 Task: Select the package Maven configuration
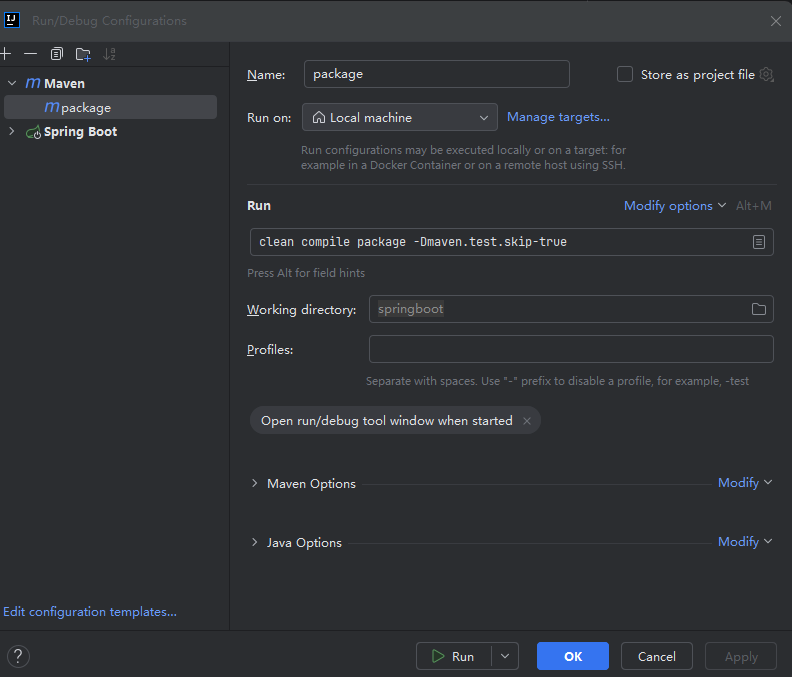coord(111,107)
